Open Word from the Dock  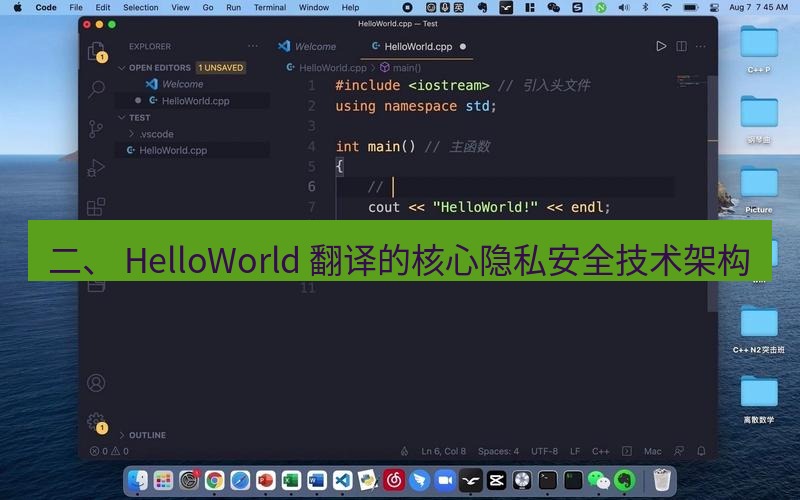pyautogui.click(x=317, y=481)
